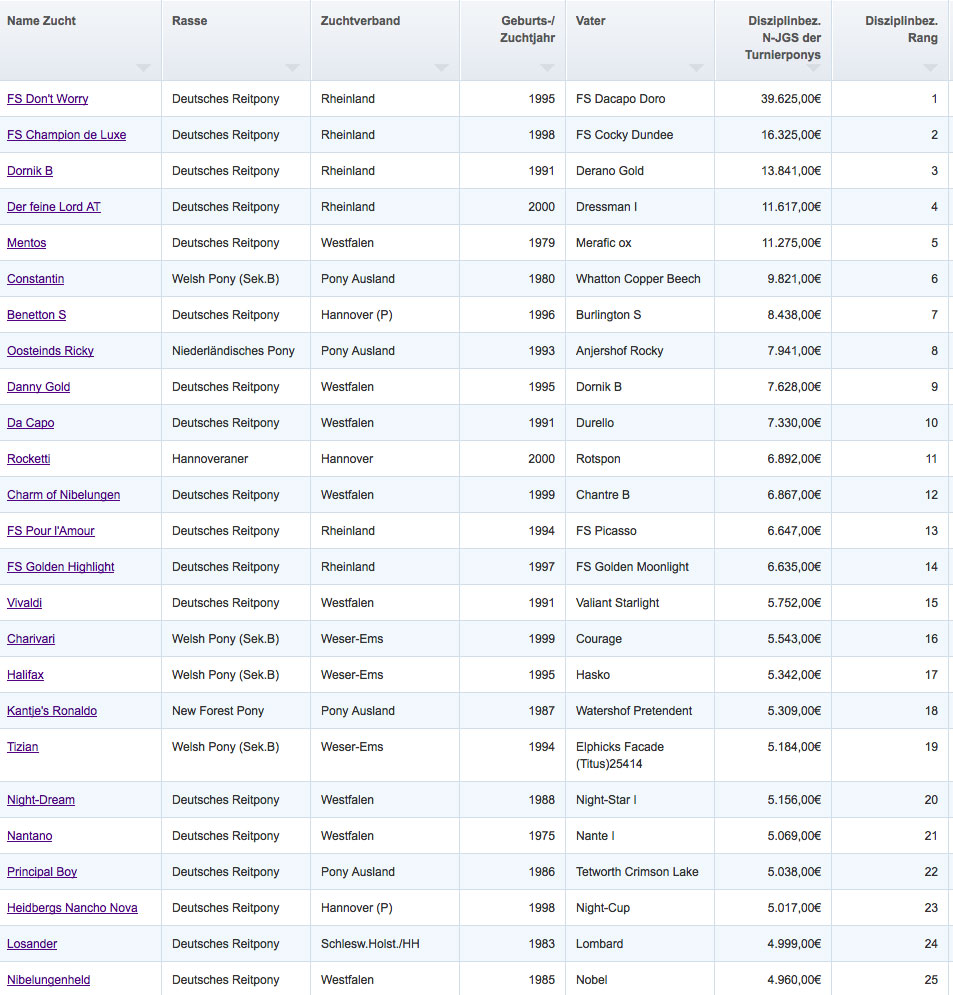Select the Rasse column header
This screenshot has height=995, width=953.
pos(236,40)
